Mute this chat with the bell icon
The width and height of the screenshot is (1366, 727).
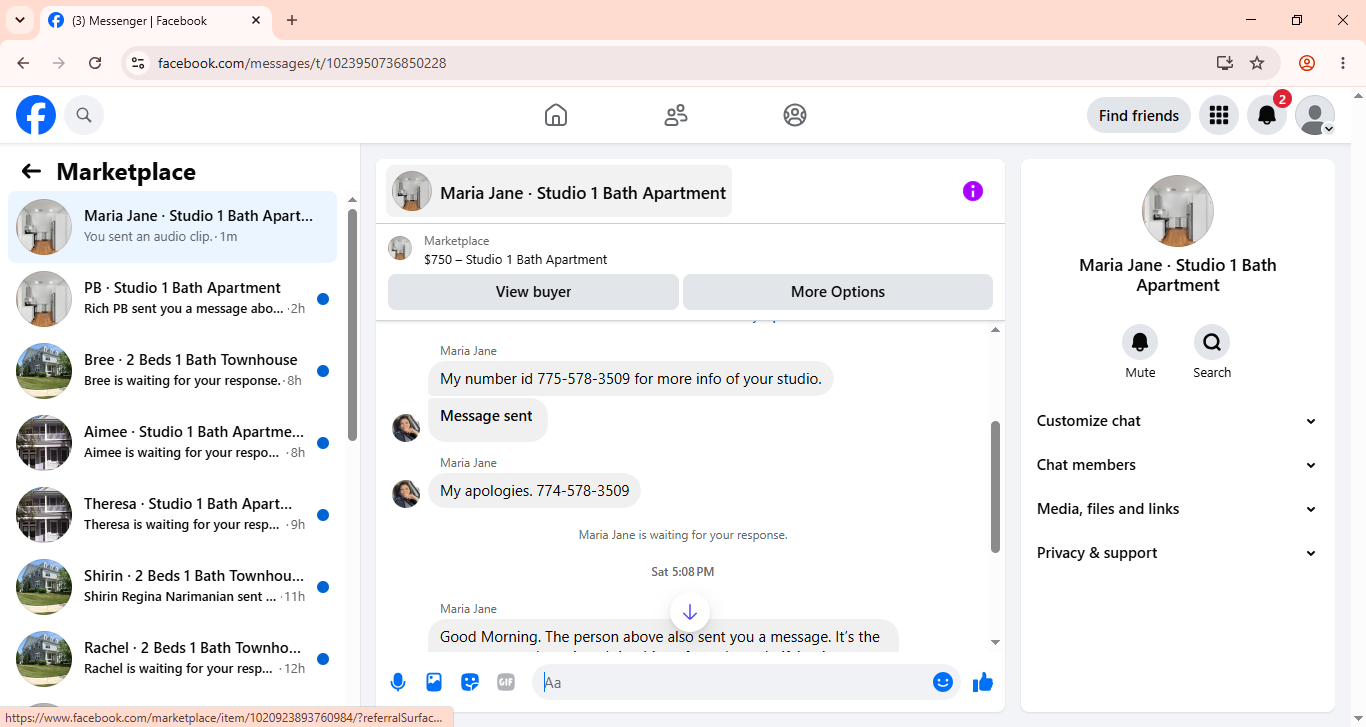1140,342
